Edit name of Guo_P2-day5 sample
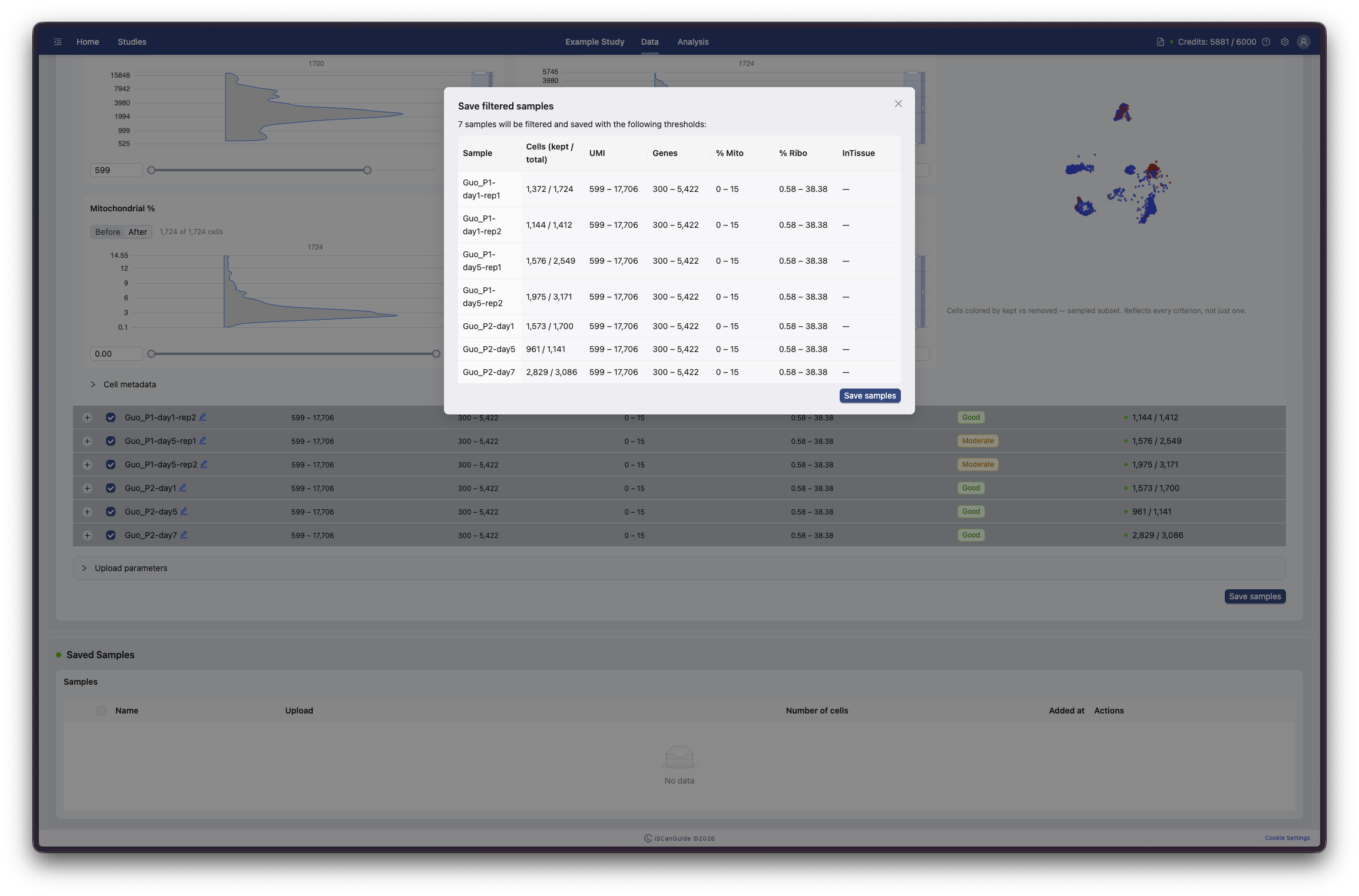 [184, 511]
